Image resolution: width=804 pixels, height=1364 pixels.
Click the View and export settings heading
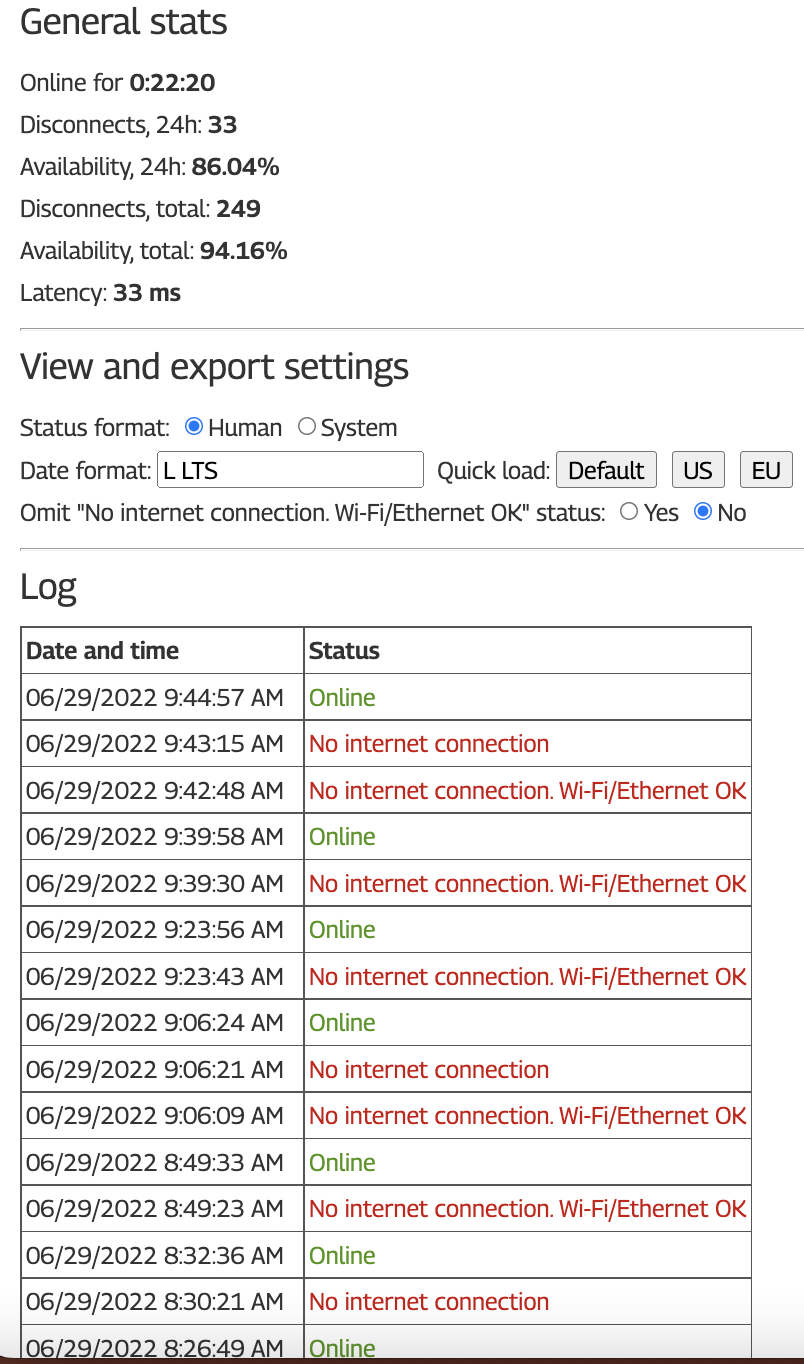(214, 367)
